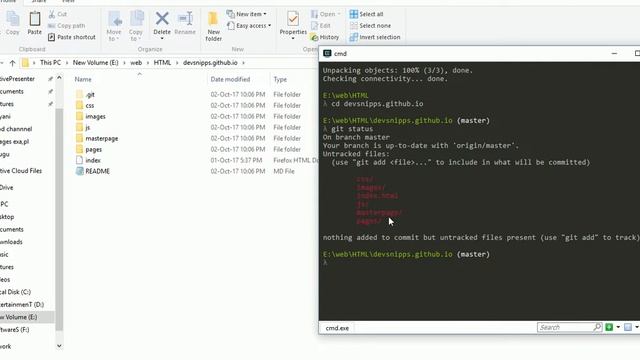This screenshot has height=360, width=640.
Task: Create a New folder from ribbon
Action: tap(213, 26)
